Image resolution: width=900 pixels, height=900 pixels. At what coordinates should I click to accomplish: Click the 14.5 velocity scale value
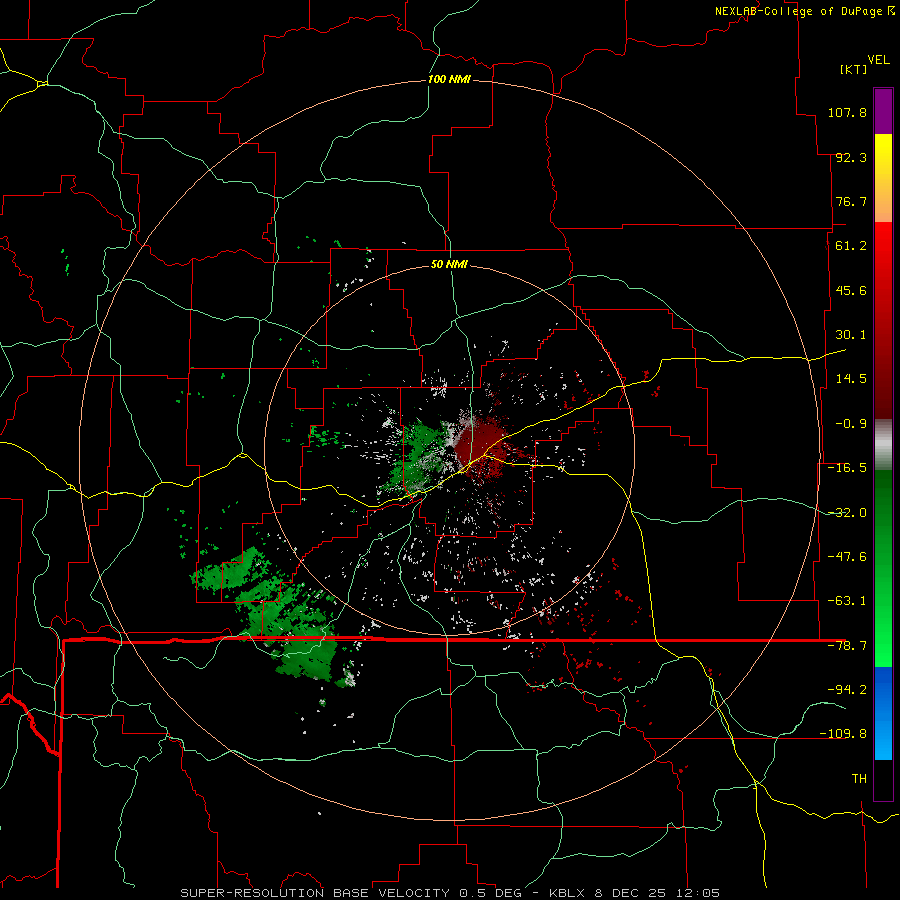(851, 379)
